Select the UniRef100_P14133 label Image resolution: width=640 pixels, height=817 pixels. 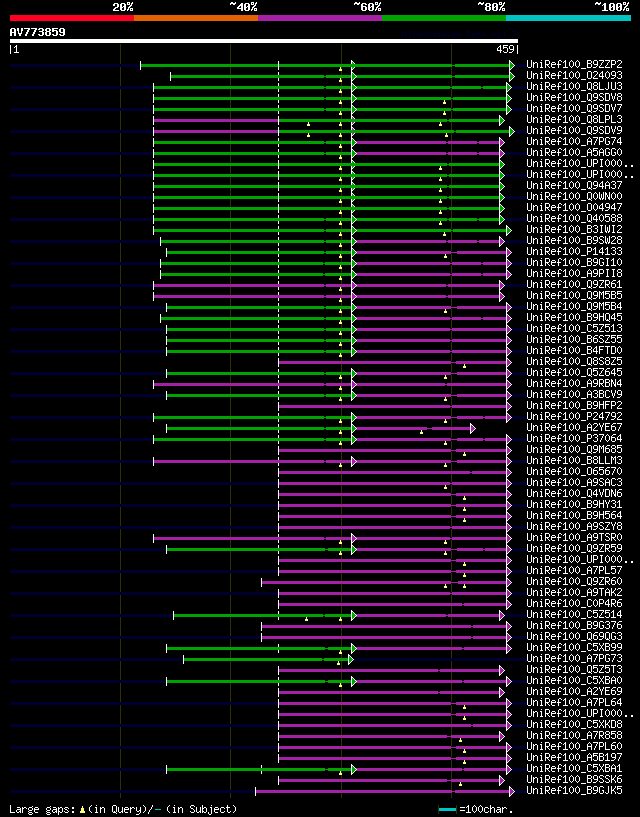pos(574,252)
